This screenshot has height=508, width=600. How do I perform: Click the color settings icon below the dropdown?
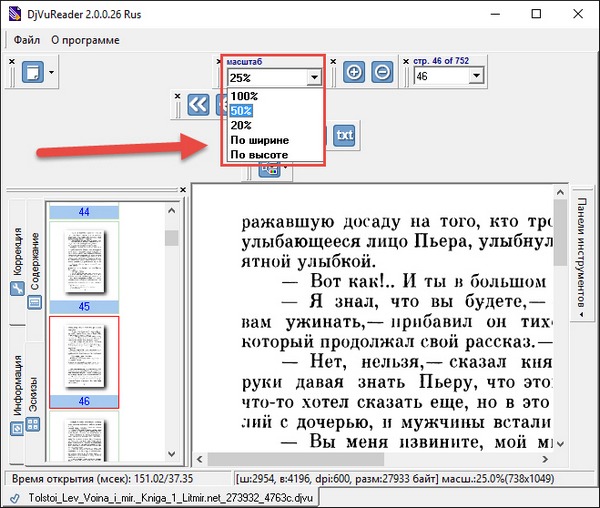tap(270, 170)
